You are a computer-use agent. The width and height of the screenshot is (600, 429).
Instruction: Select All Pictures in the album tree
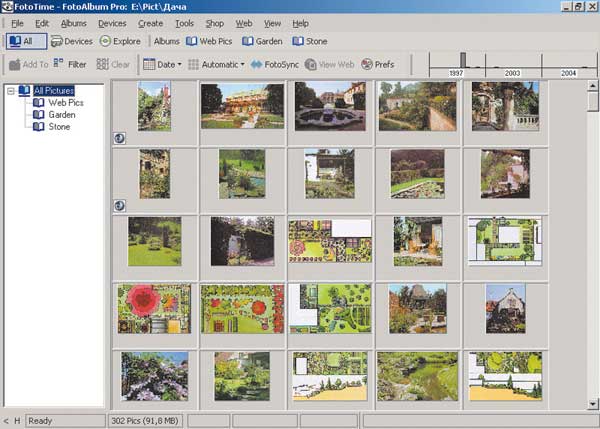[x=54, y=91]
